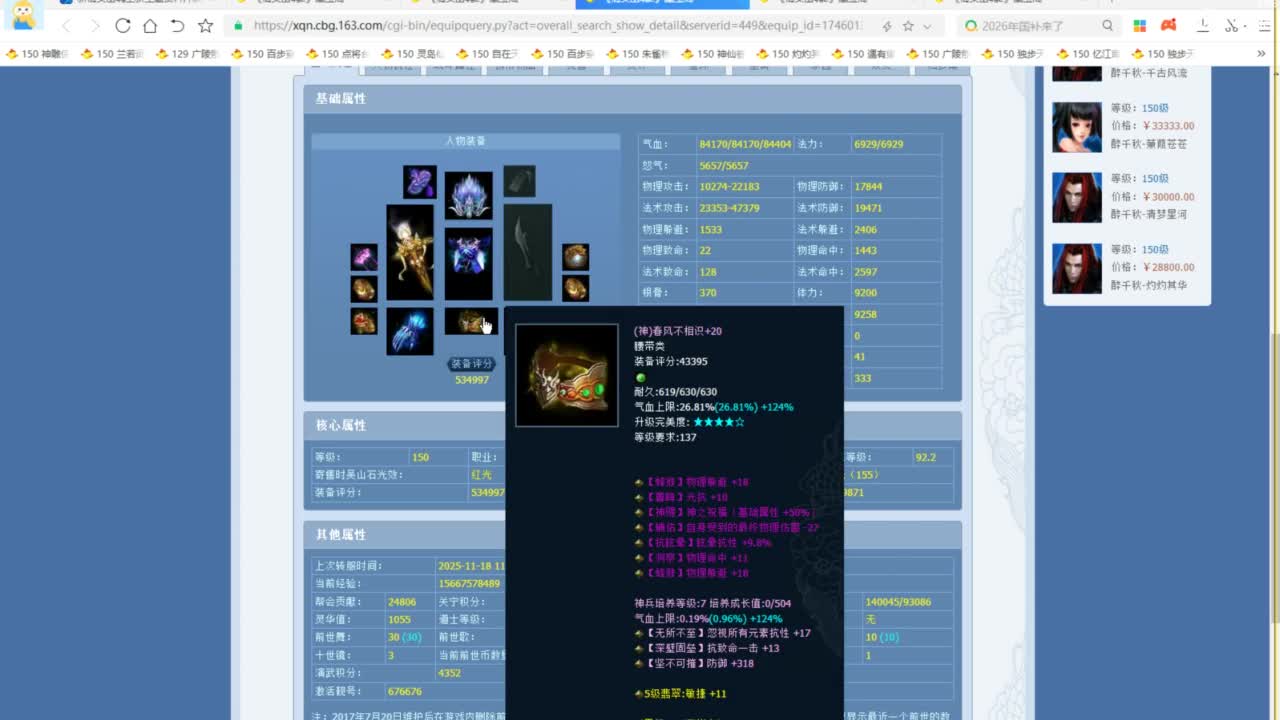Click the blue claw boots equipment icon
Viewport: 1280px width, 720px height.
coord(410,331)
